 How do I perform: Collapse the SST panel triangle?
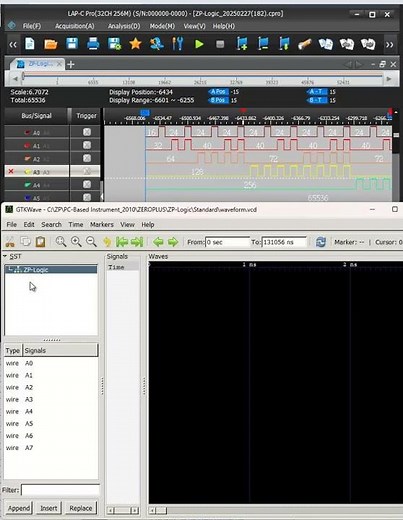pyautogui.click(x=5, y=256)
